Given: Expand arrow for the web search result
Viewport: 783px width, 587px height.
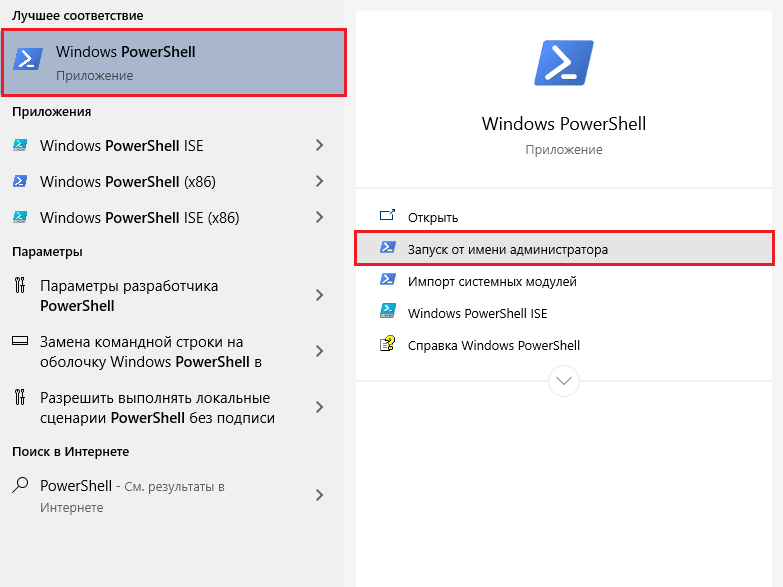Looking at the screenshot, I should (x=320, y=495).
